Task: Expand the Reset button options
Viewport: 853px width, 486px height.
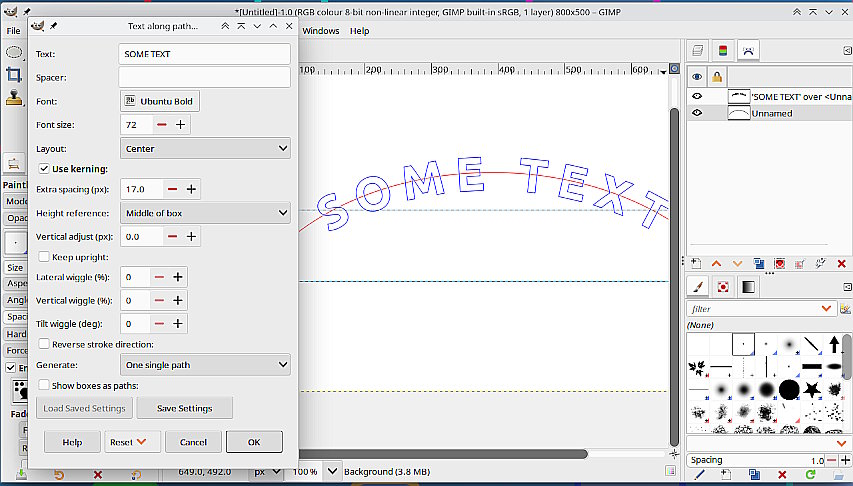Action: (141, 442)
